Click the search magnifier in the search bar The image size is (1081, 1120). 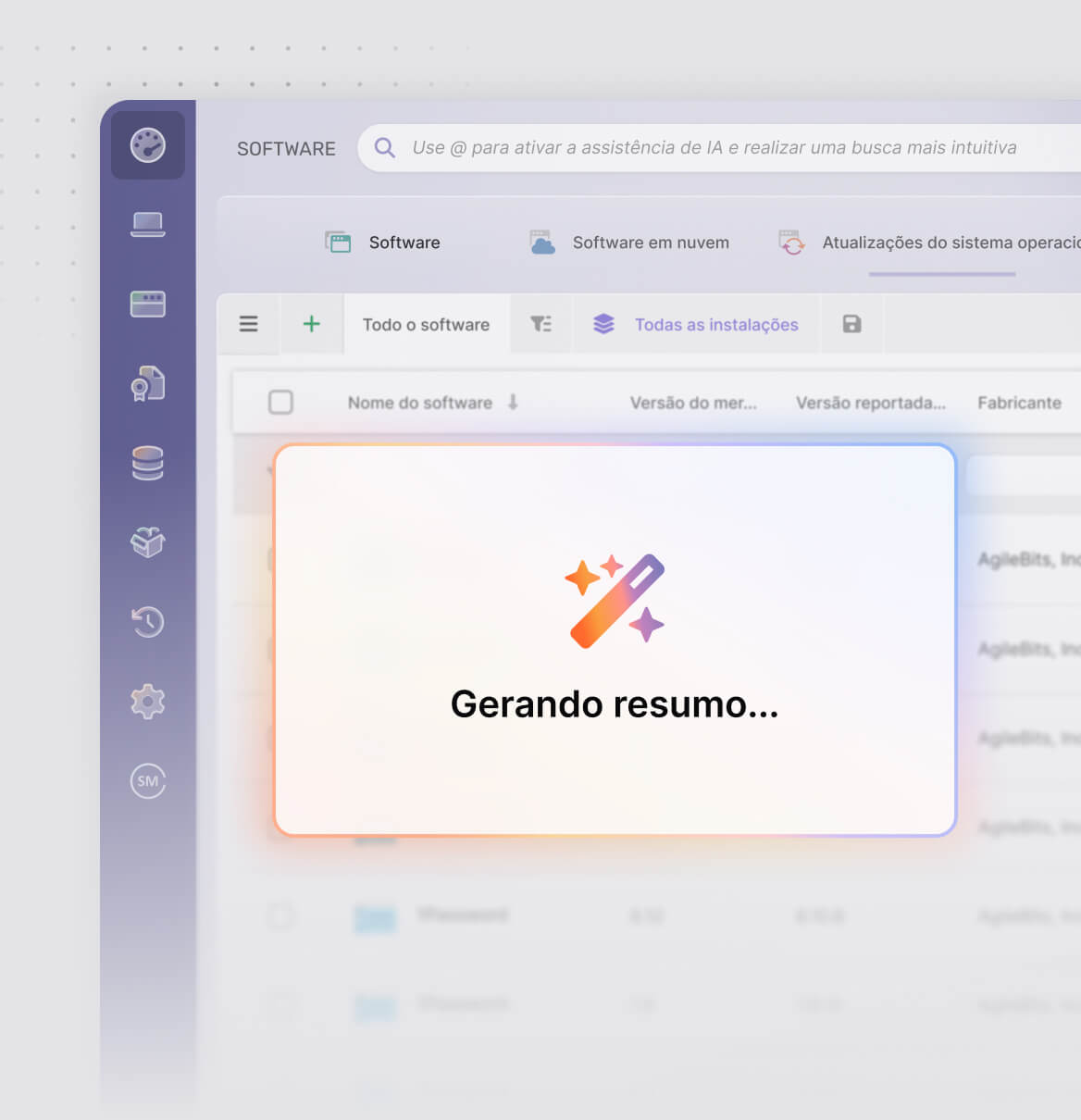384,147
